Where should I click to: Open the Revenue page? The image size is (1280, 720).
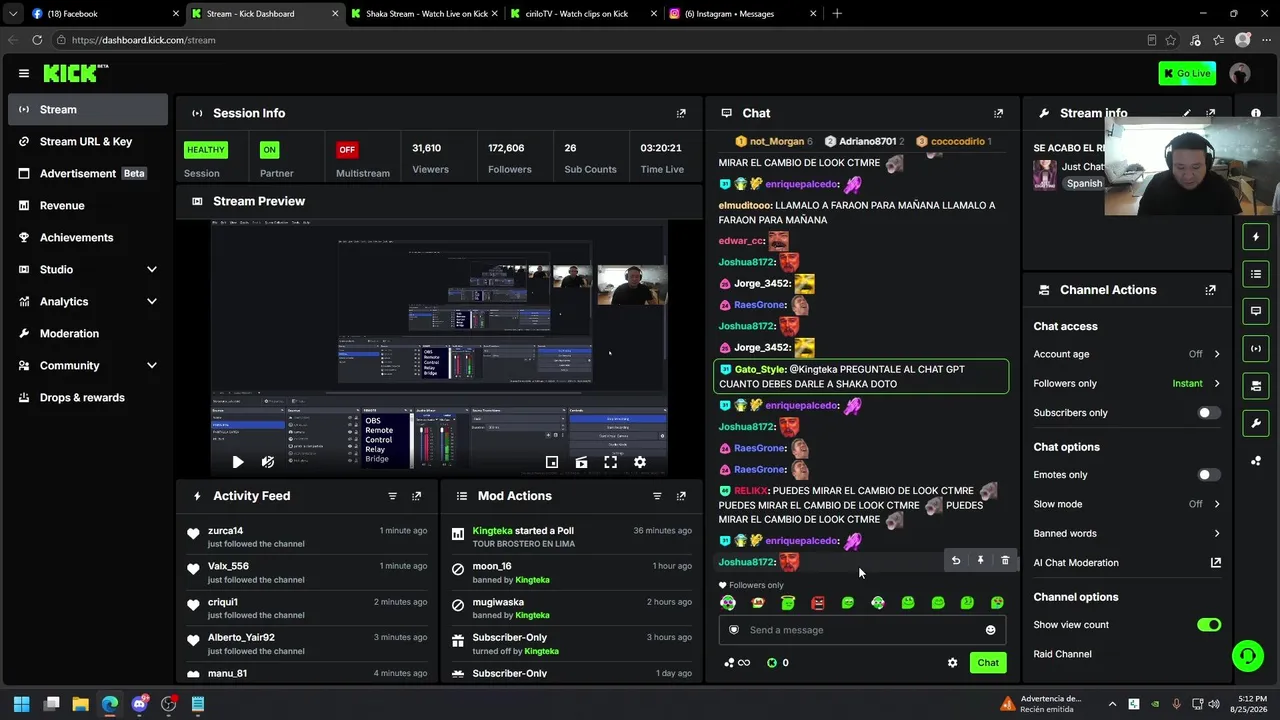tap(88, 206)
